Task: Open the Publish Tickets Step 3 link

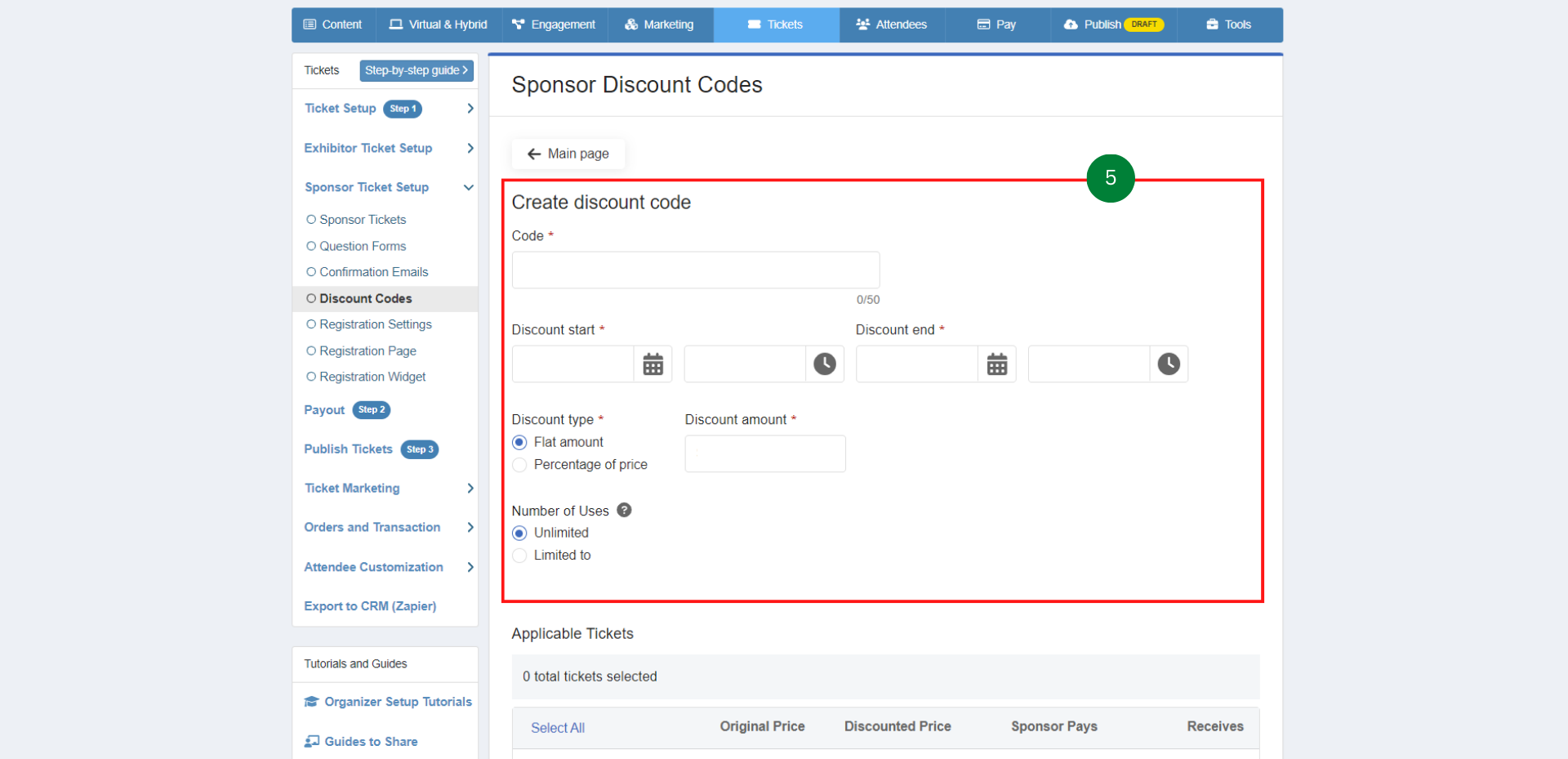Action: (x=372, y=449)
